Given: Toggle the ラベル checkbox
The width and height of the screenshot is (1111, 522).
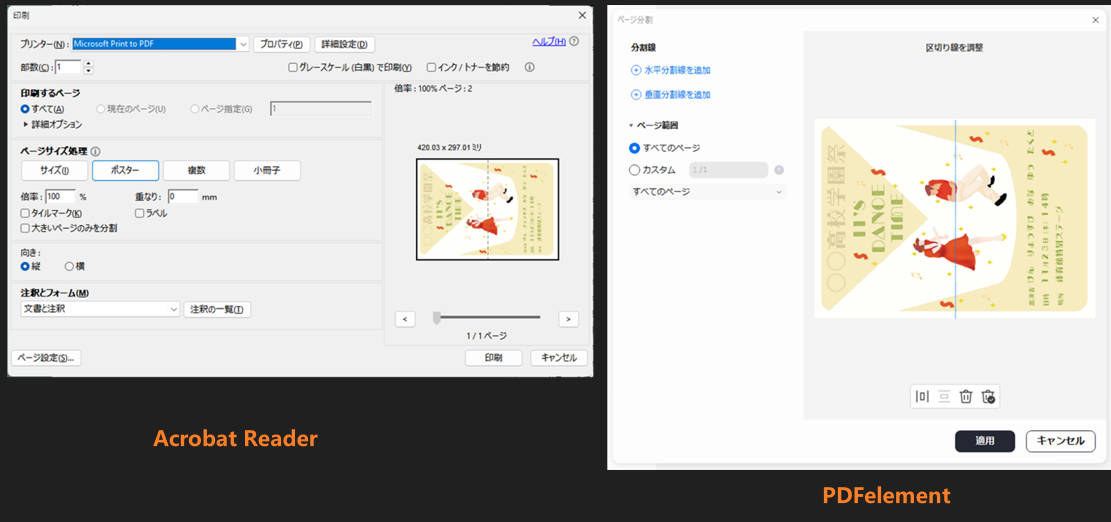Looking at the screenshot, I should point(140,213).
